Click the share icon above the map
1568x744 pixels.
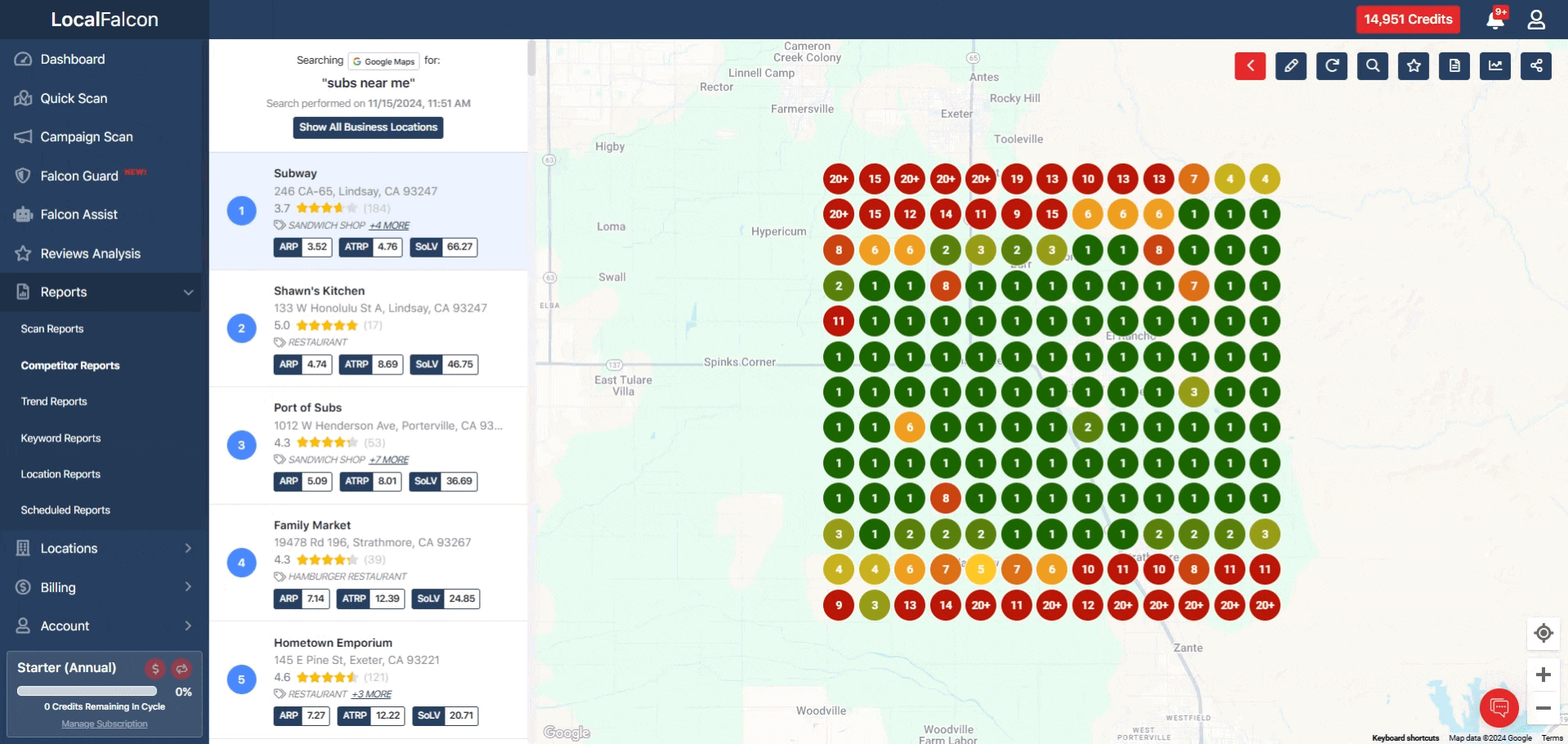[x=1536, y=66]
